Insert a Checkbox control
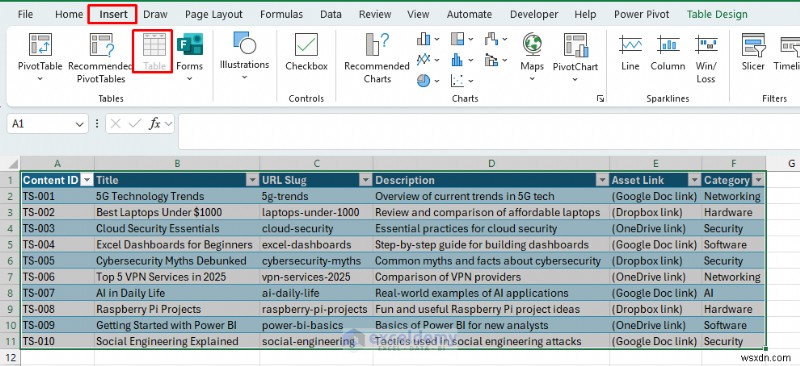Screen dimensions: 800x366 coord(306,52)
